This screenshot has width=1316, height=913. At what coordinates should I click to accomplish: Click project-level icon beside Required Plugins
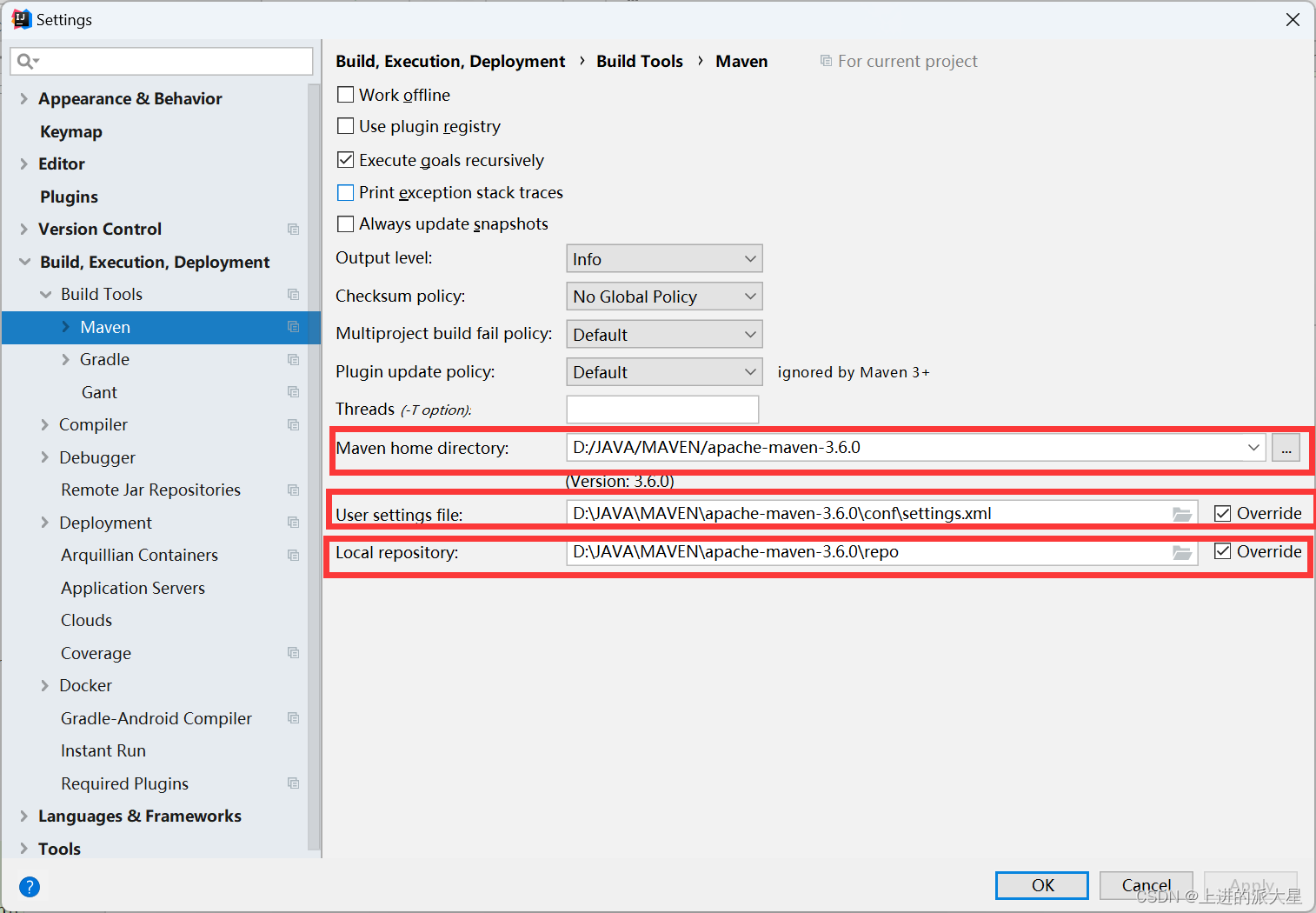coord(293,783)
